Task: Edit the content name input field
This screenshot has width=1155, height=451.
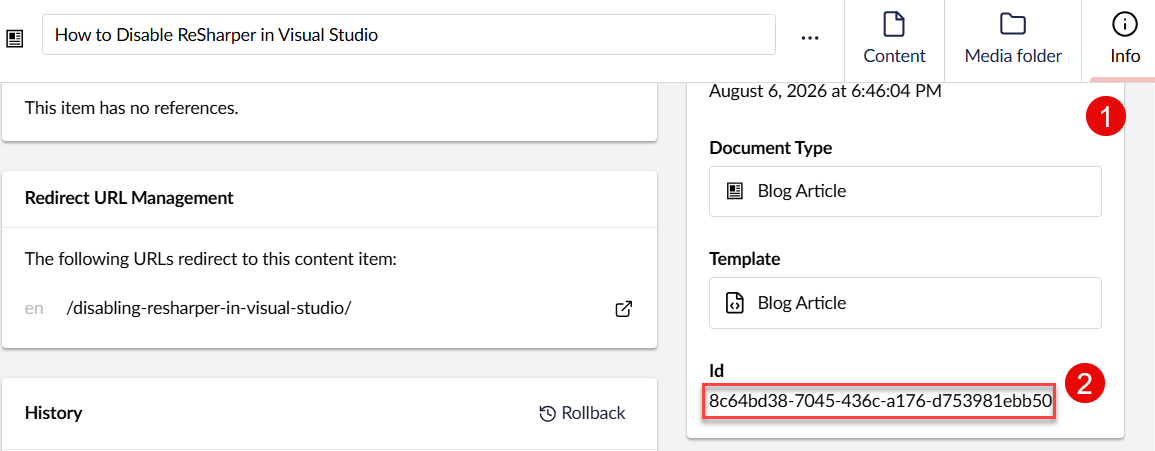Action: click(409, 35)
